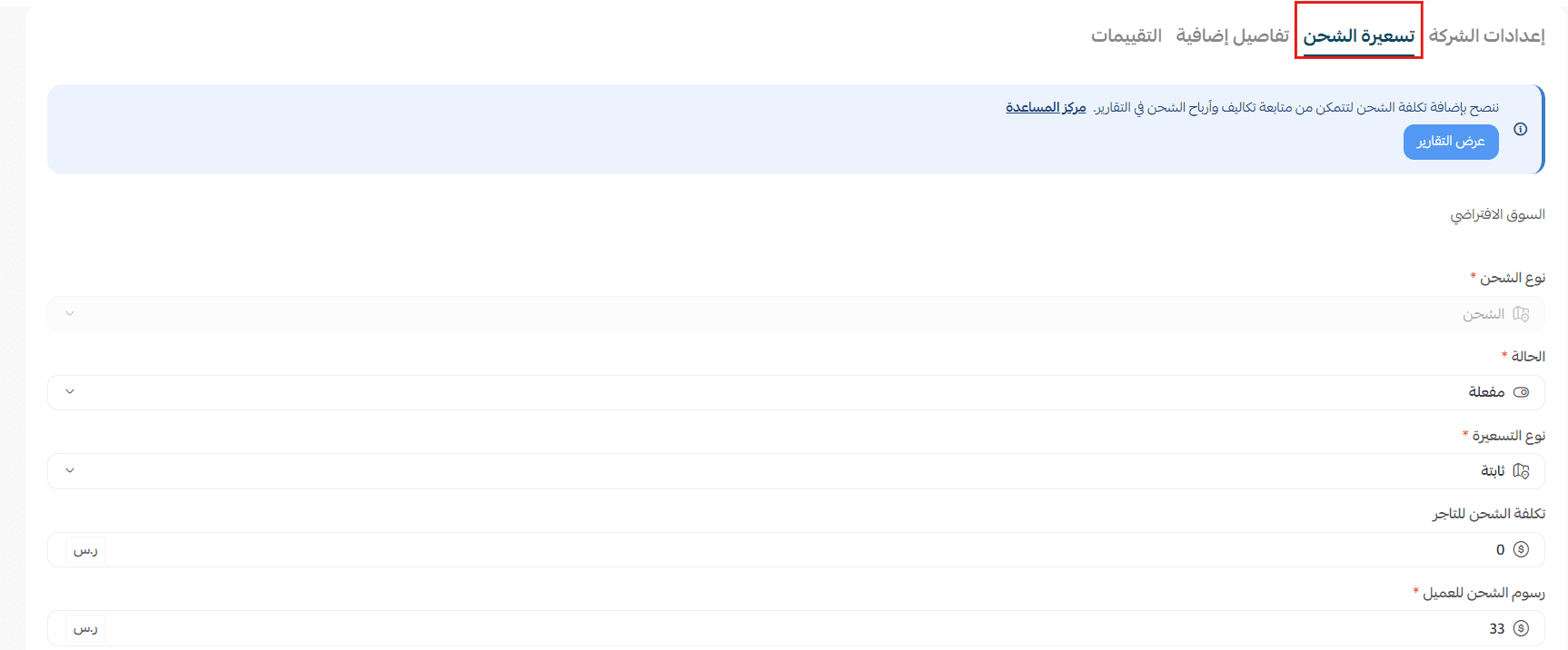Click the toggle icon beside مفعلة
This screenshot has width=1568, height=650.
coord(1521,392)
